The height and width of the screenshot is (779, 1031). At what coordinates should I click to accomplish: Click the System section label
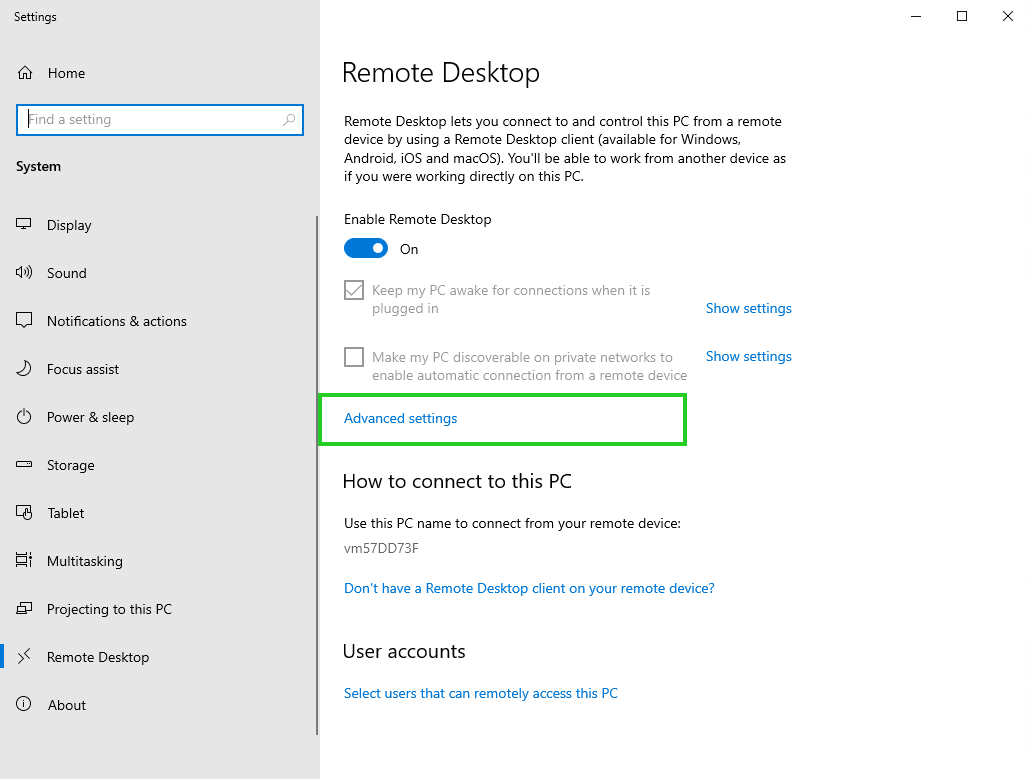click(38, 166)
